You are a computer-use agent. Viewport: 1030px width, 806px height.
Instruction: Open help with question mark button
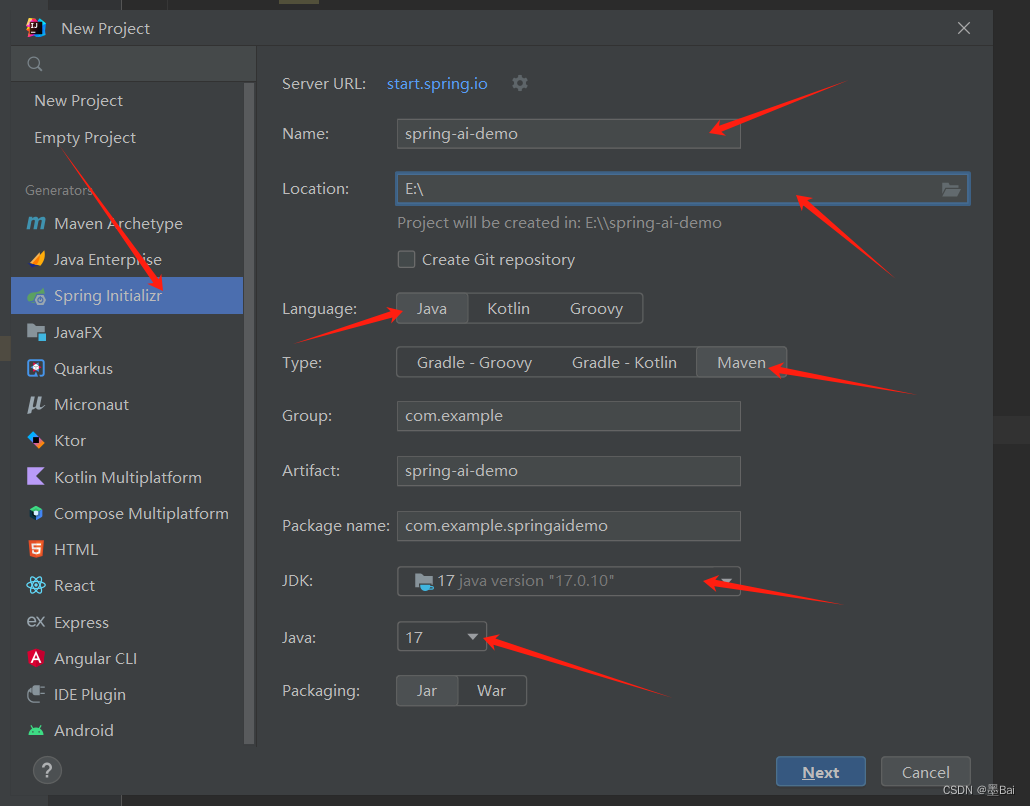coord(47,771)
